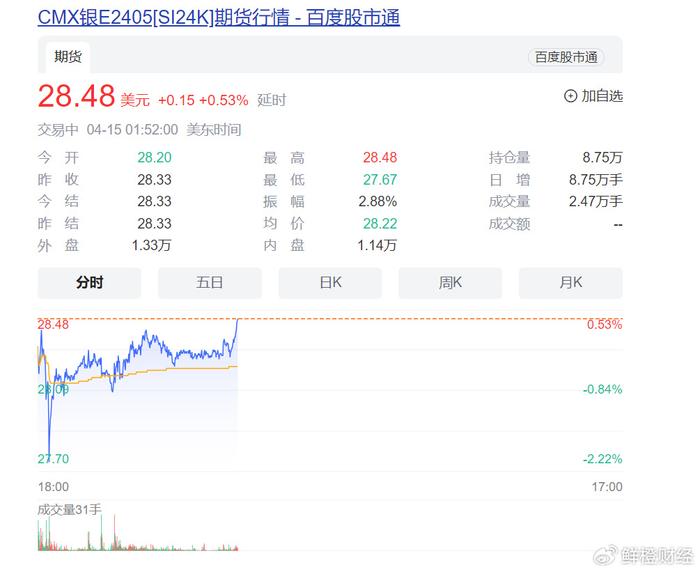The height and width of the screenshot is (572, 700).
Task: Click the volume bar chart area
Action: (138, 534)
